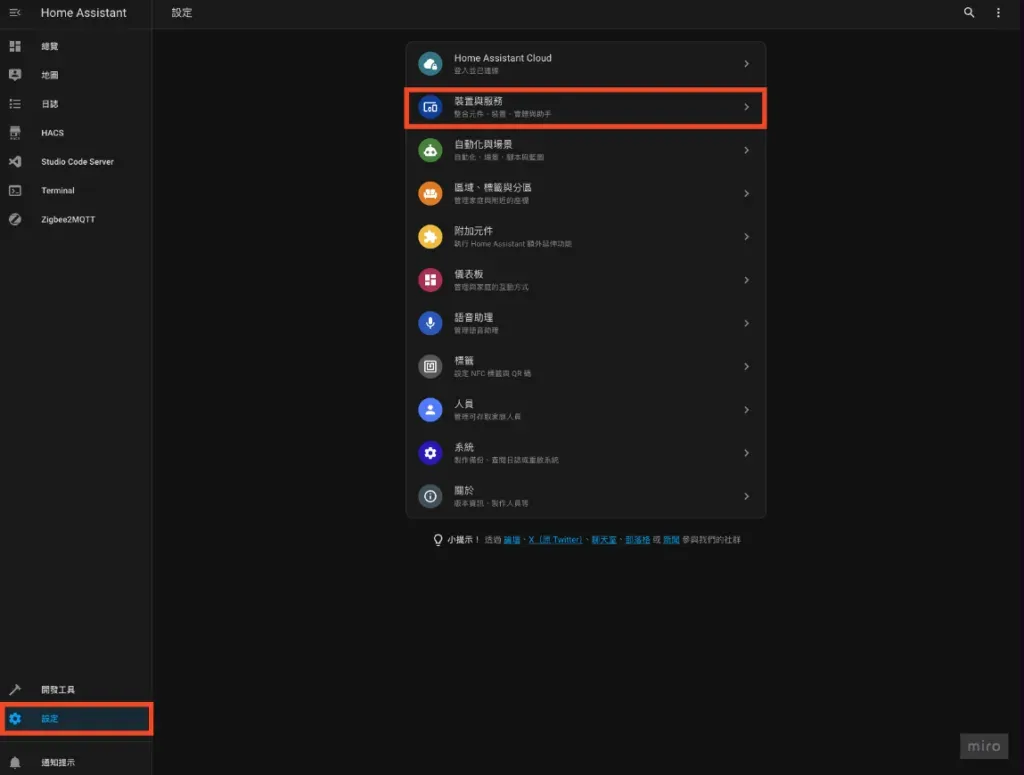
Task: Launch Terminal using its sidebar icon
Action: point(14,190)
